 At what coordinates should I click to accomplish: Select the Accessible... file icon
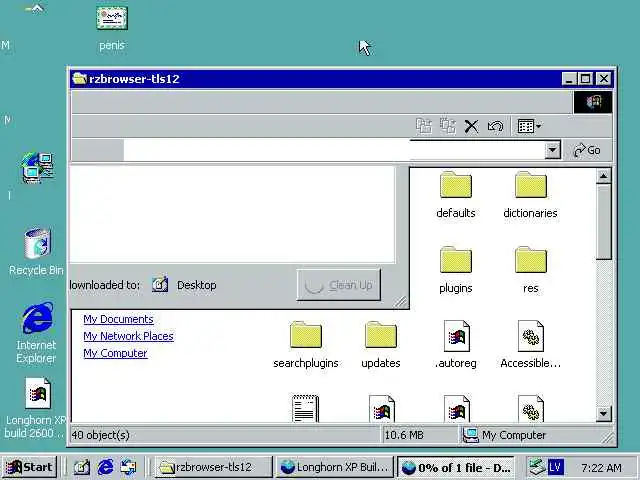pyautogui.click(x=531, y=336)
